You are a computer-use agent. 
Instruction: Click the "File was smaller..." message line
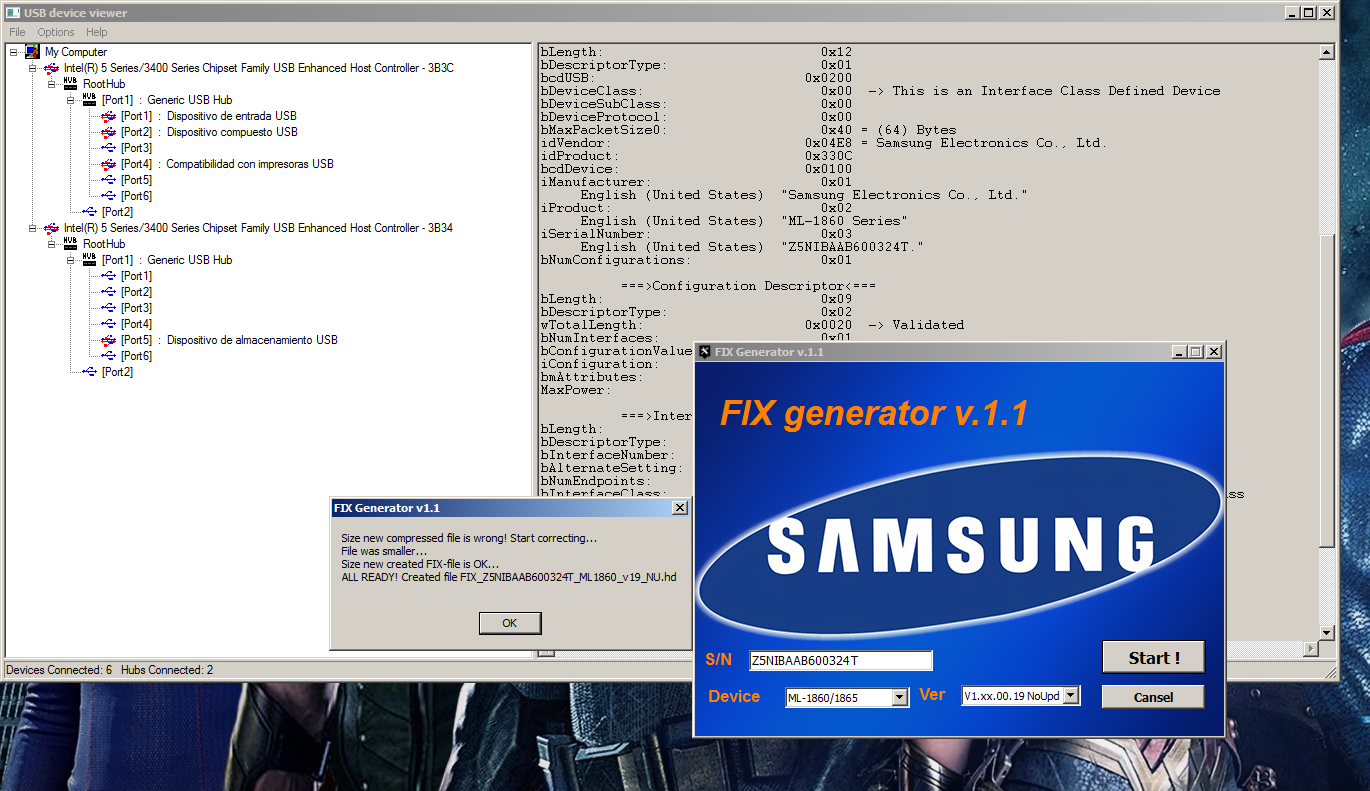(384, 552)
